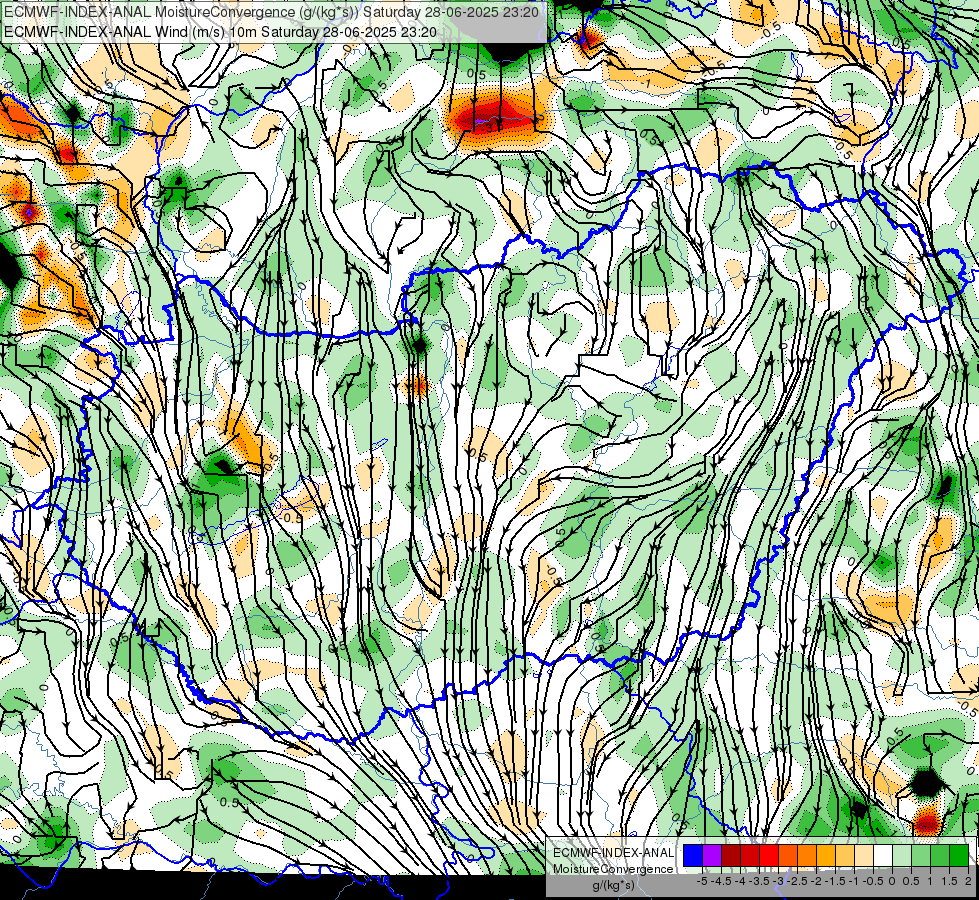
Task: Click the -2.5 legend scale value
Action: point(797,881)
